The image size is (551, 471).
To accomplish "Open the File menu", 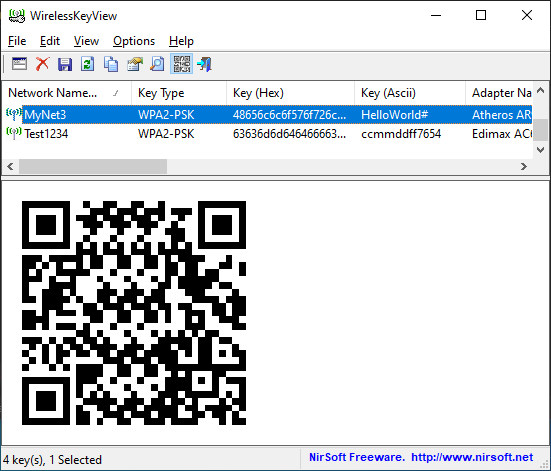I will pos(17,41).
